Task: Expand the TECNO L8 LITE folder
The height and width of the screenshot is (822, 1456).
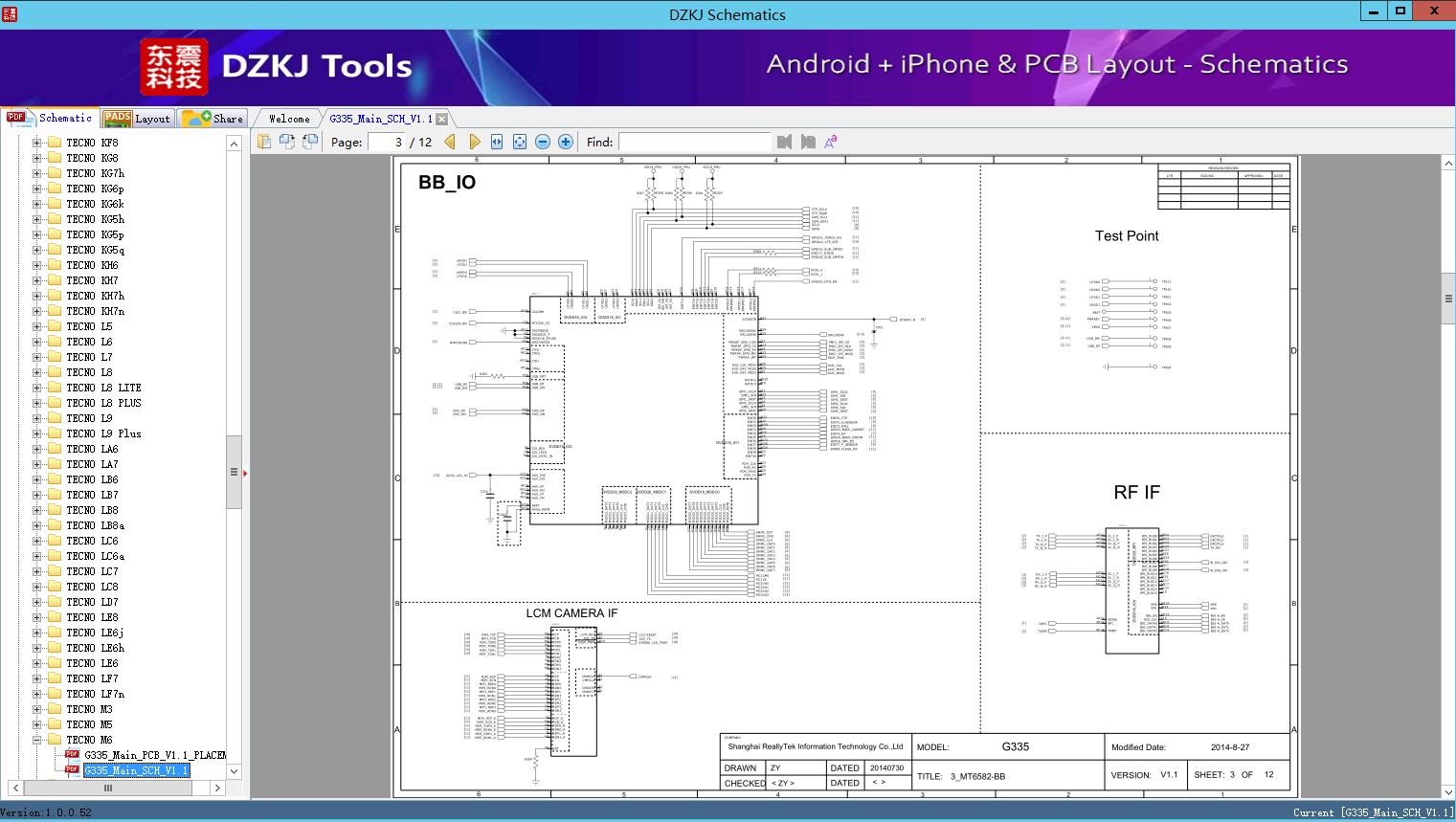Action: click(37, 388)
